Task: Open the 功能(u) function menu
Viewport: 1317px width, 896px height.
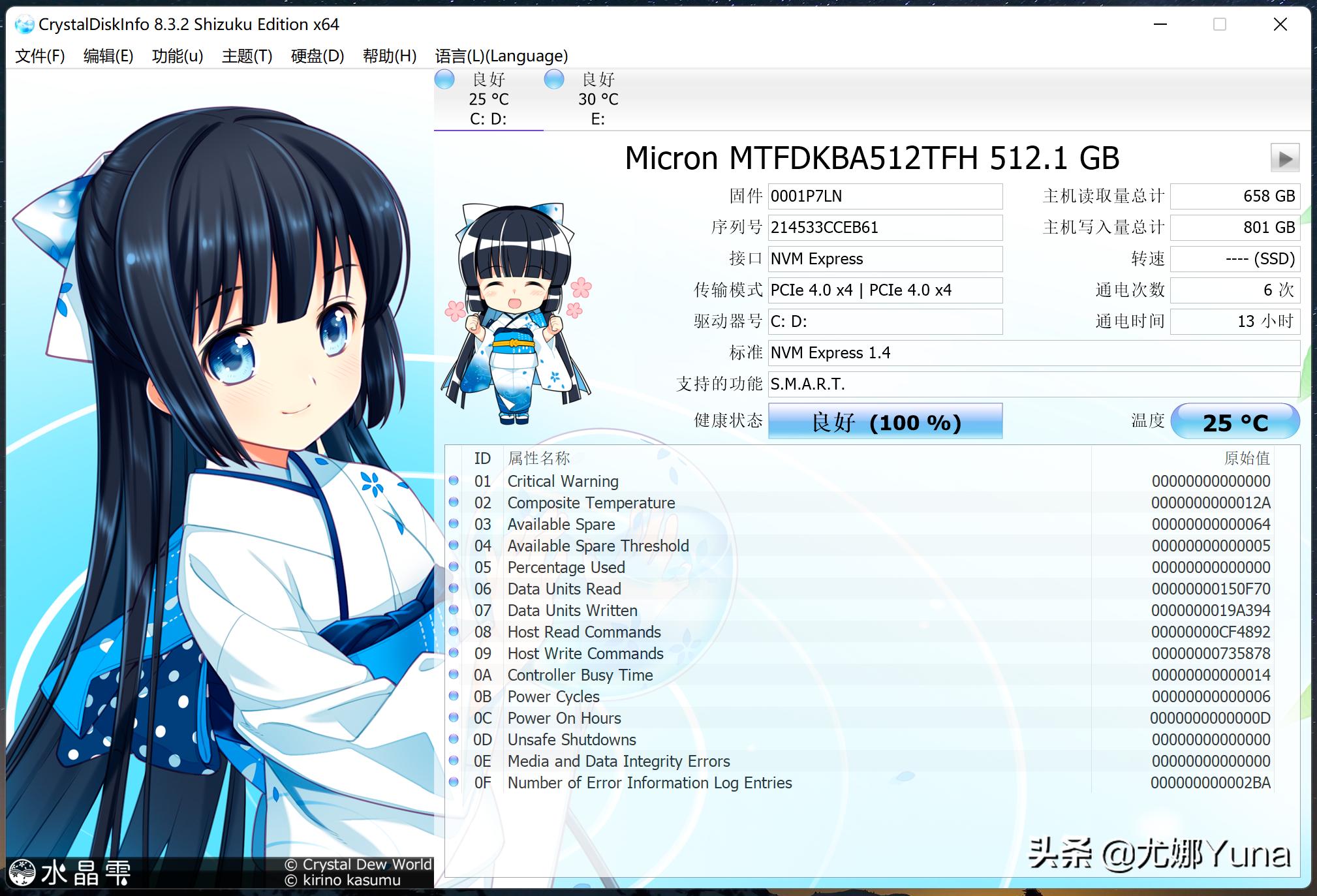Action: 177,55
